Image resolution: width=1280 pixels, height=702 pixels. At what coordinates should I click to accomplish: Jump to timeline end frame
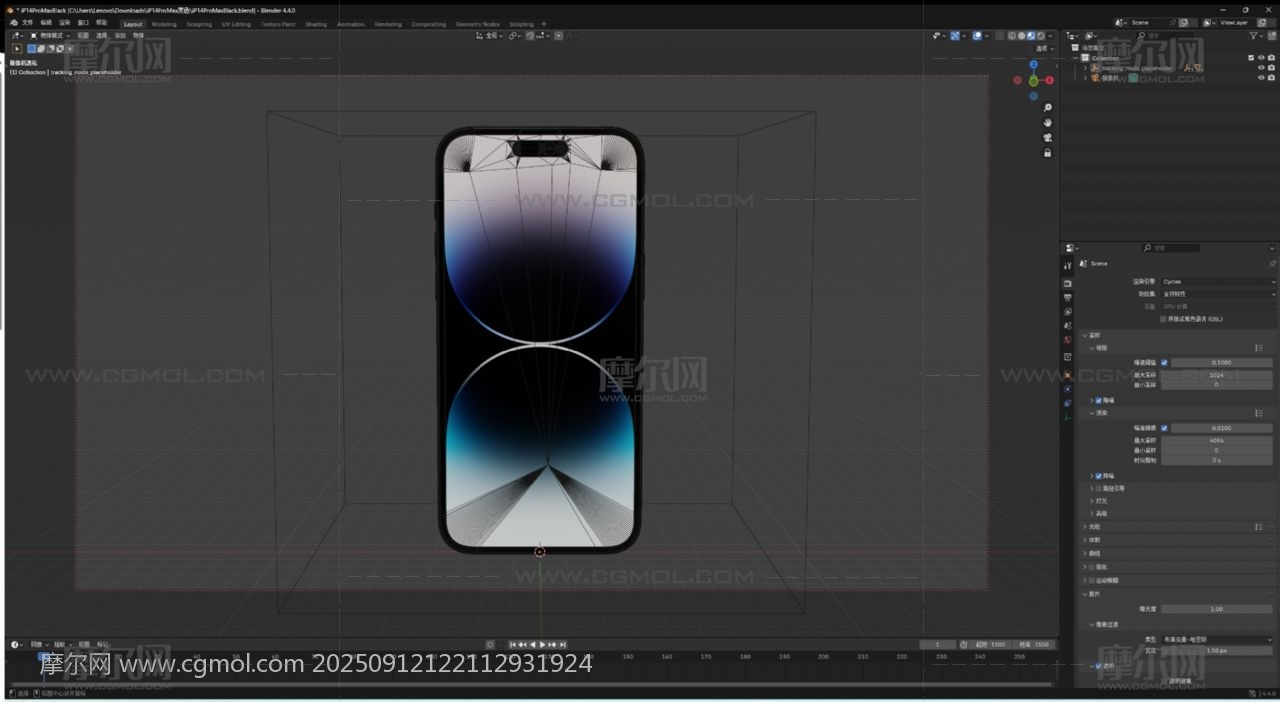click(563, 645)
